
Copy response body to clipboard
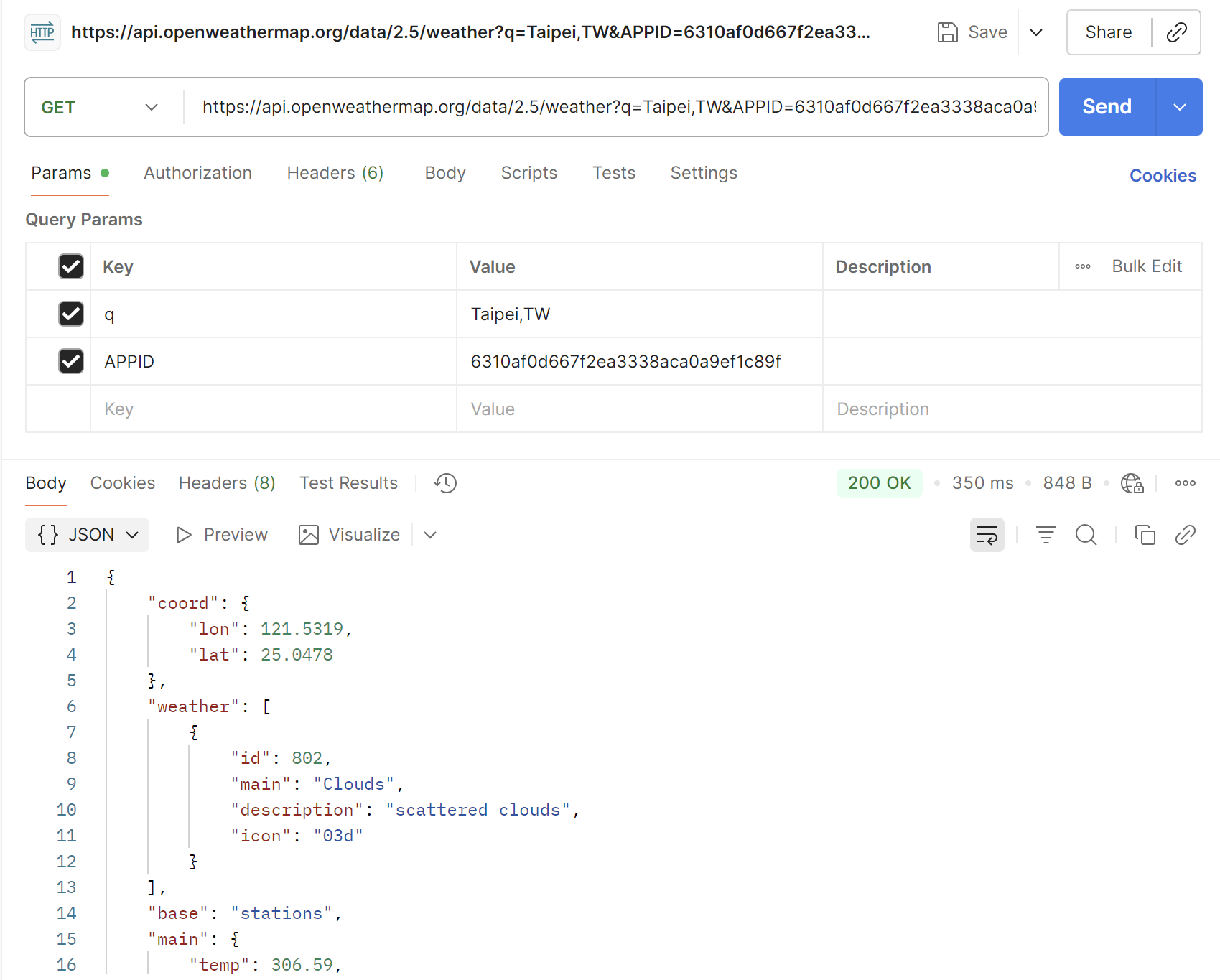click(1145, 535)
